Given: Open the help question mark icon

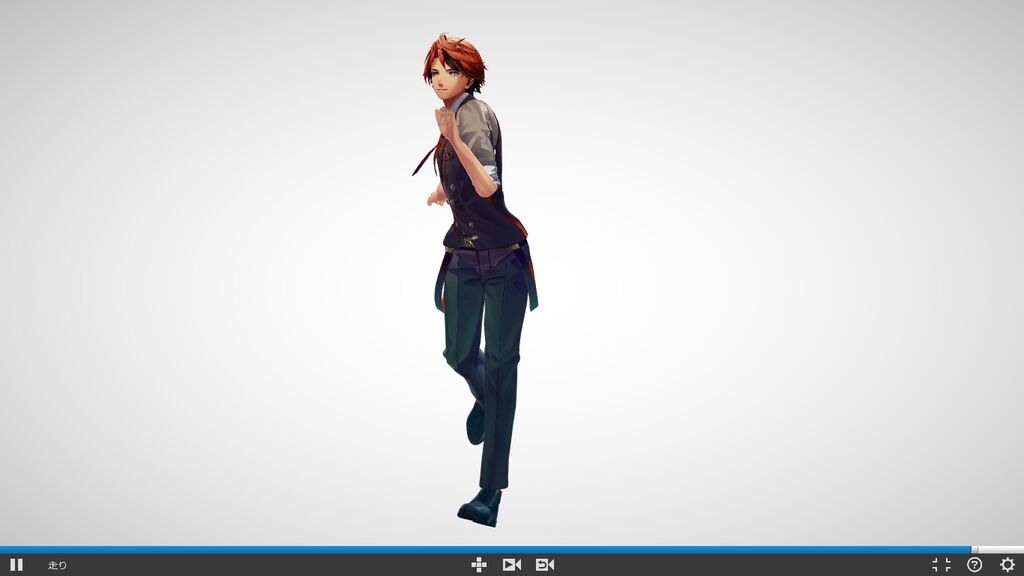Looking at the screenshot, I should click(x=974, y=565).
